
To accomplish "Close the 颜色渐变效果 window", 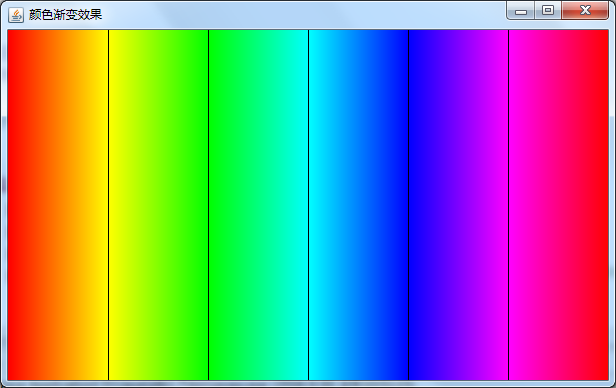I will pos(585,11).
